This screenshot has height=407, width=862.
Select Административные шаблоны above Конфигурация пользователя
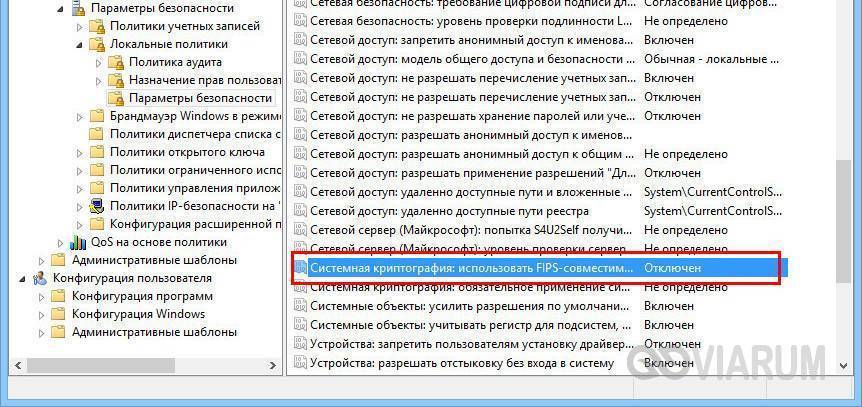tap(154, 260)
